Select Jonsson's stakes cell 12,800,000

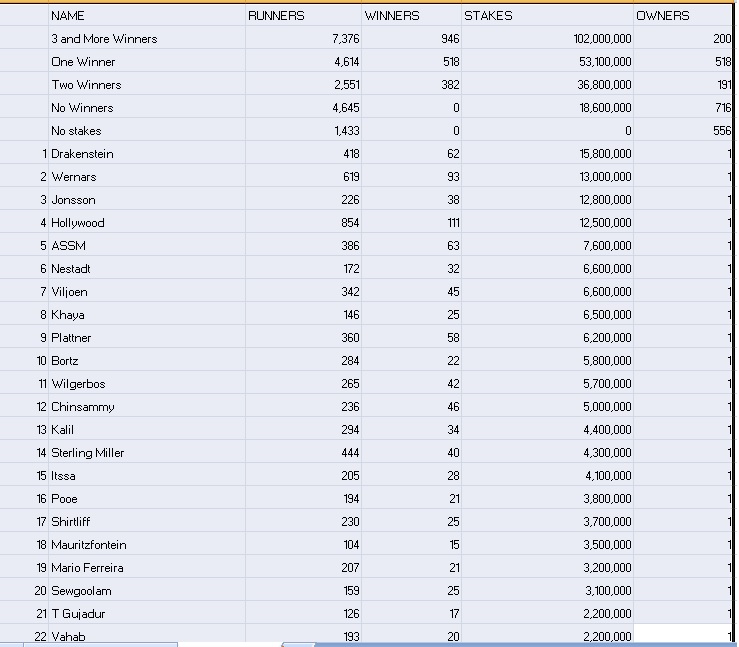(605, 200)
